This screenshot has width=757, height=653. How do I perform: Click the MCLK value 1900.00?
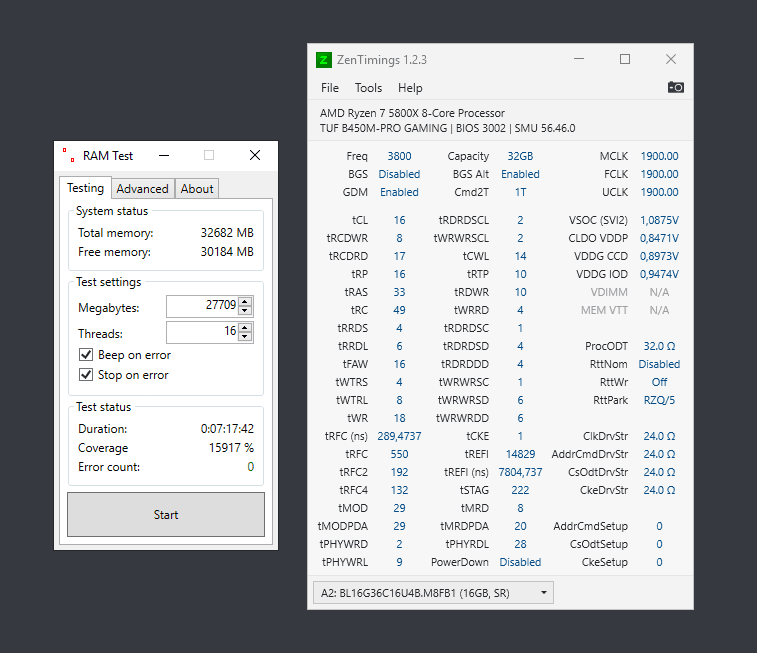(x=659, y=156)
